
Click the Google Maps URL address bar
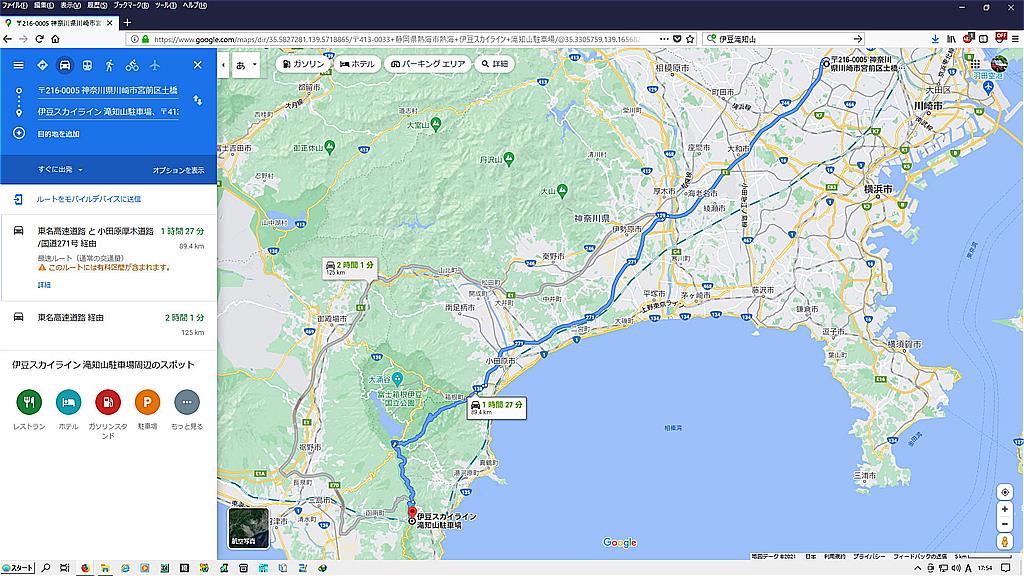[396, 39]
